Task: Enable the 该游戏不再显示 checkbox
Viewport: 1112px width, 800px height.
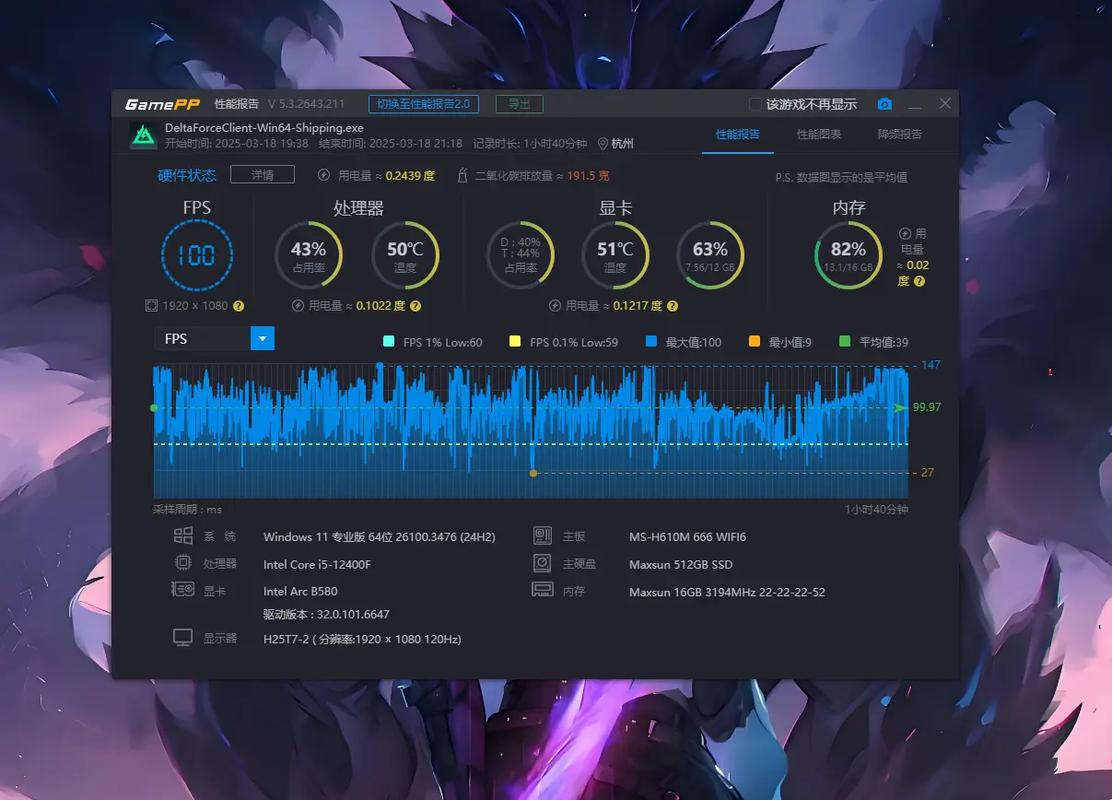Action: tap(755, 104)
